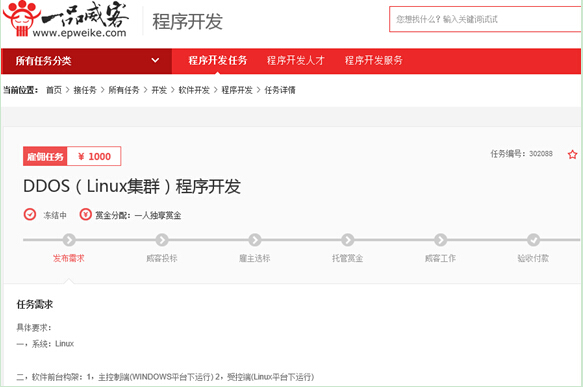Go to 首页 in breadcrumb
The width and height of the screenshot is (583, 387).
(54, 90)
